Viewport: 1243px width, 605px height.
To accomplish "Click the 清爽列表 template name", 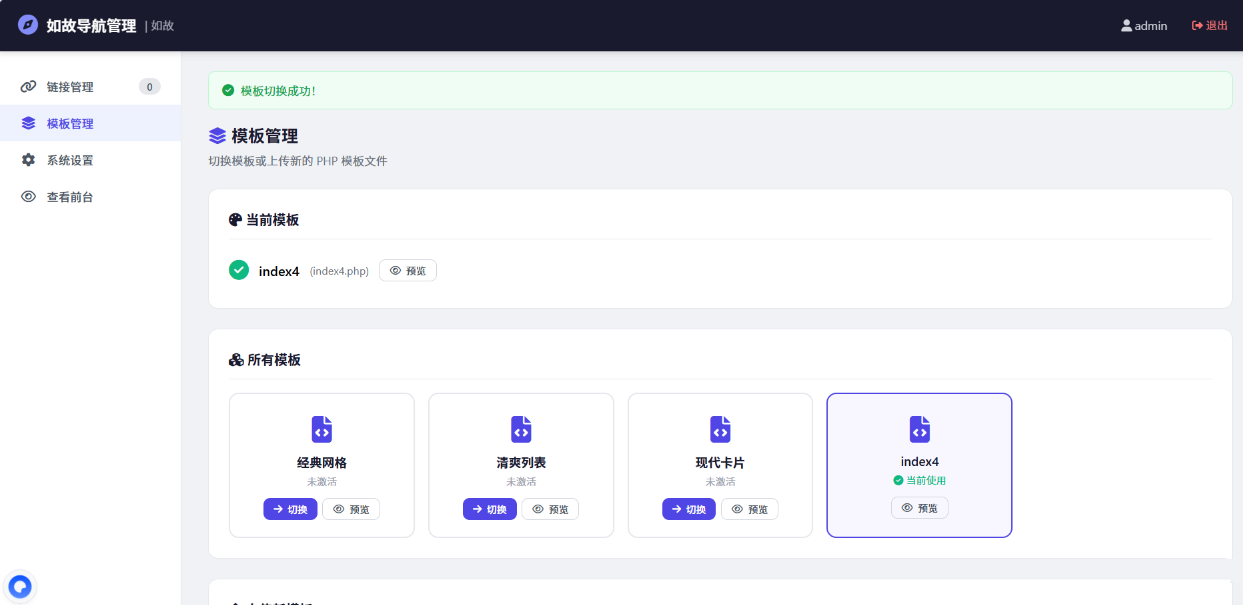I will pos(521,463).
